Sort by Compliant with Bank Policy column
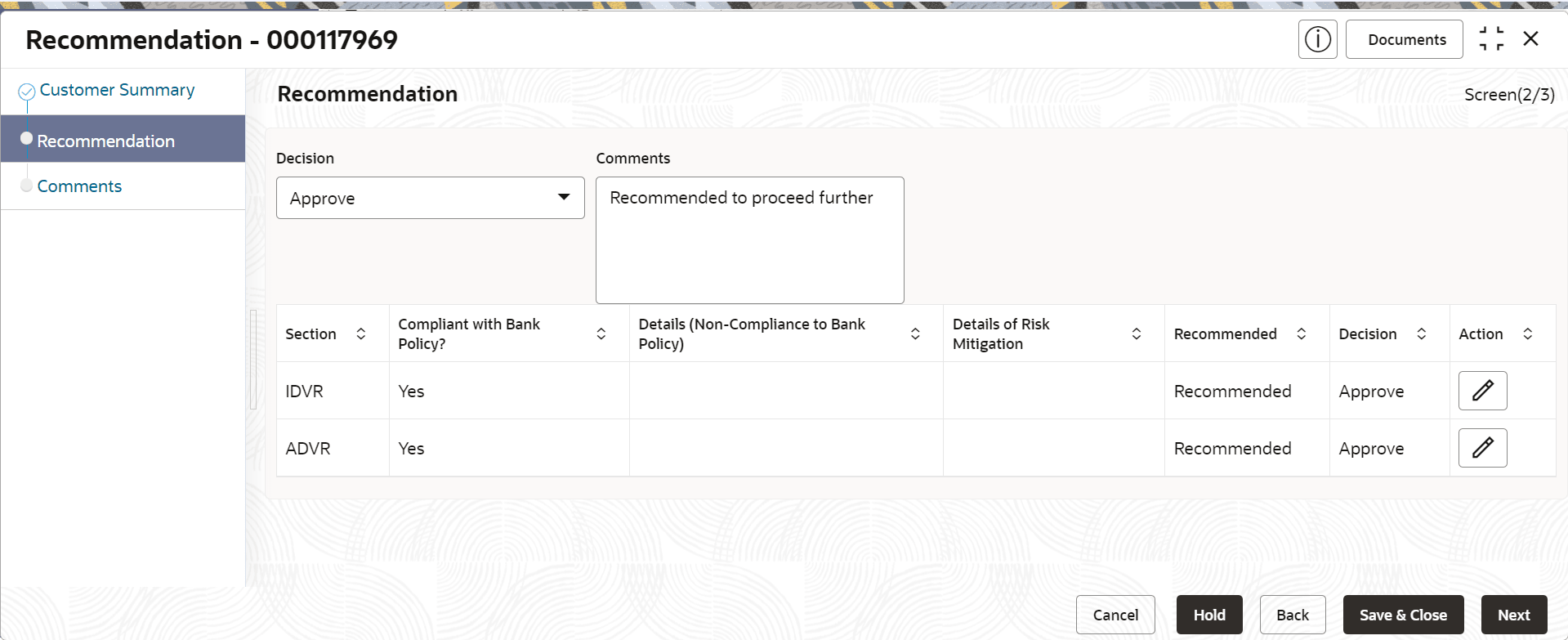The height and width of the screenshot is (640, 1568). pos(601,333)
